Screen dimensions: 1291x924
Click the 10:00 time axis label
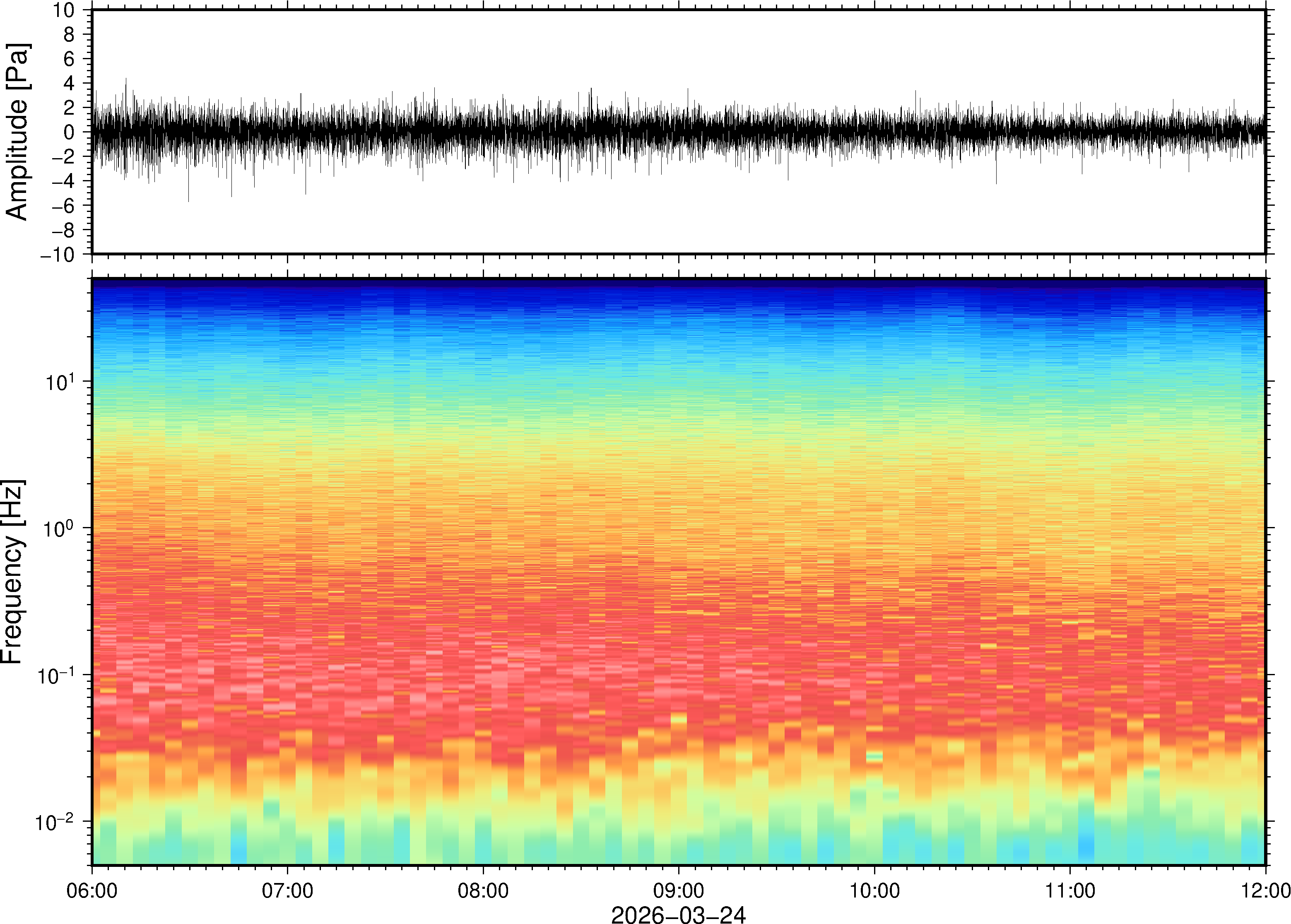tap(874, 890)
